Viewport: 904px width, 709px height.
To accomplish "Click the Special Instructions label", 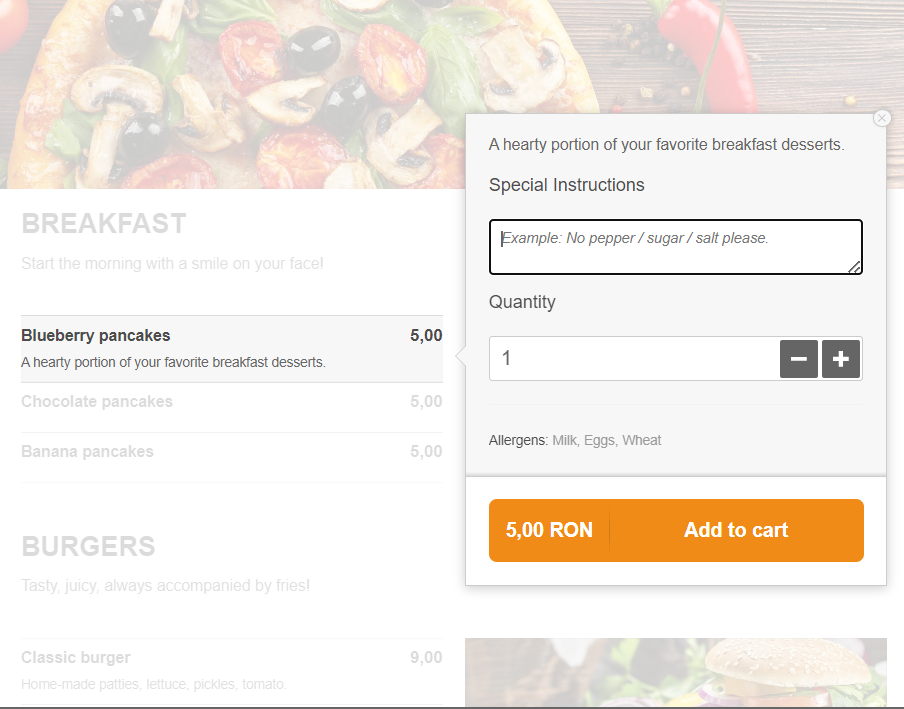I will [567, 185].
